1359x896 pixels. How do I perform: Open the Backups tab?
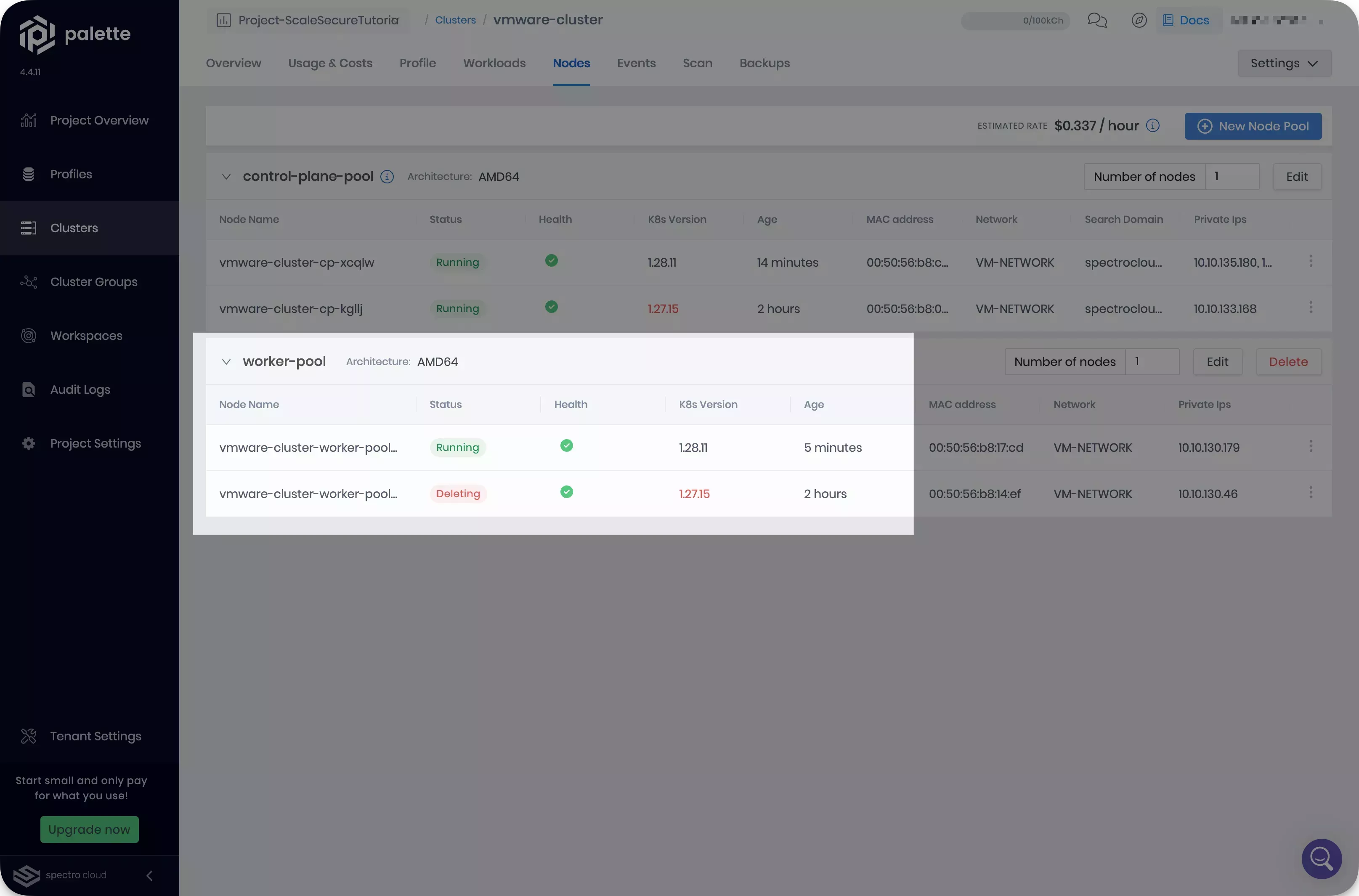point(764,64)
